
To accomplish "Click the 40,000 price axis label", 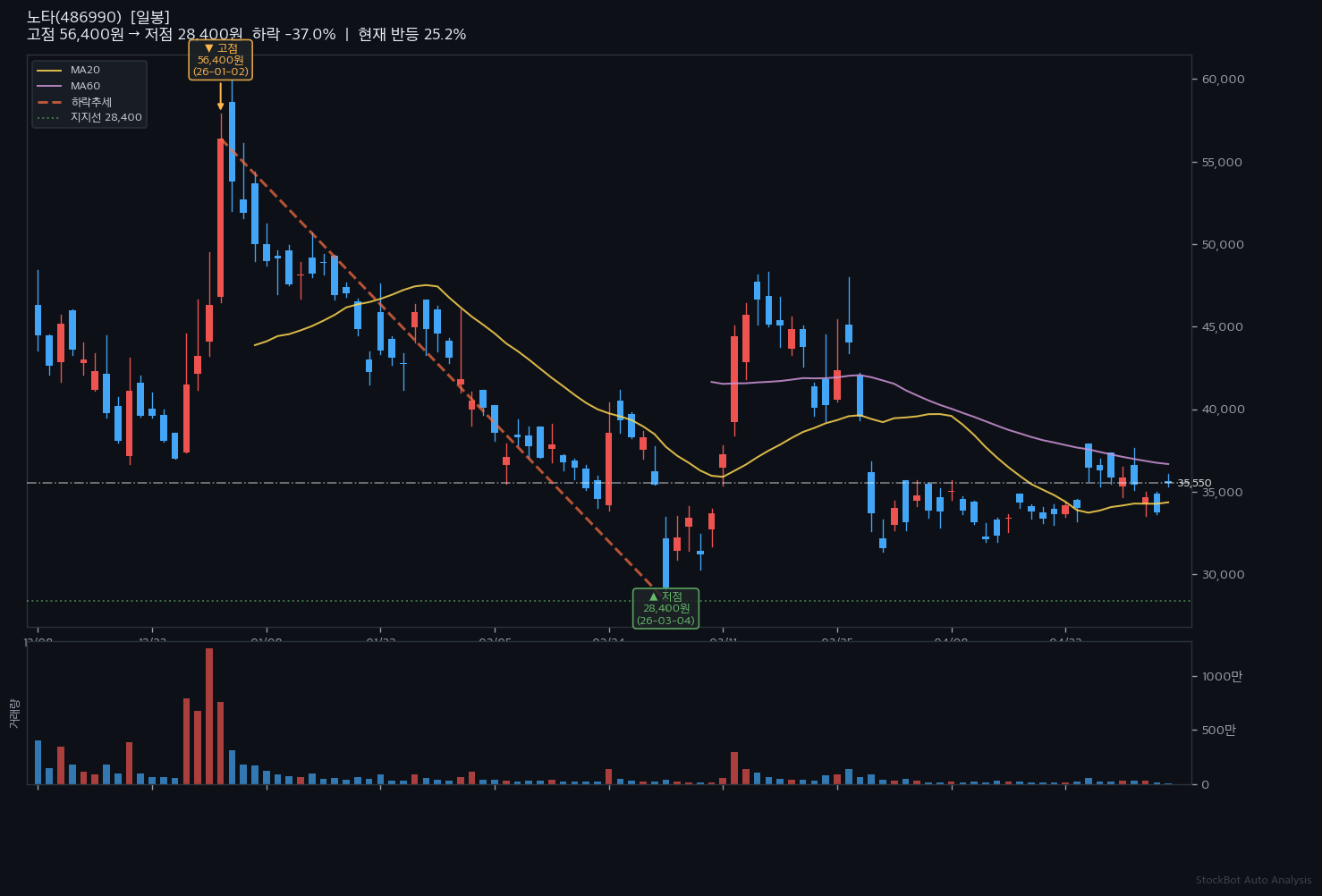I will pyautogui.click(x=1223, y=410).
